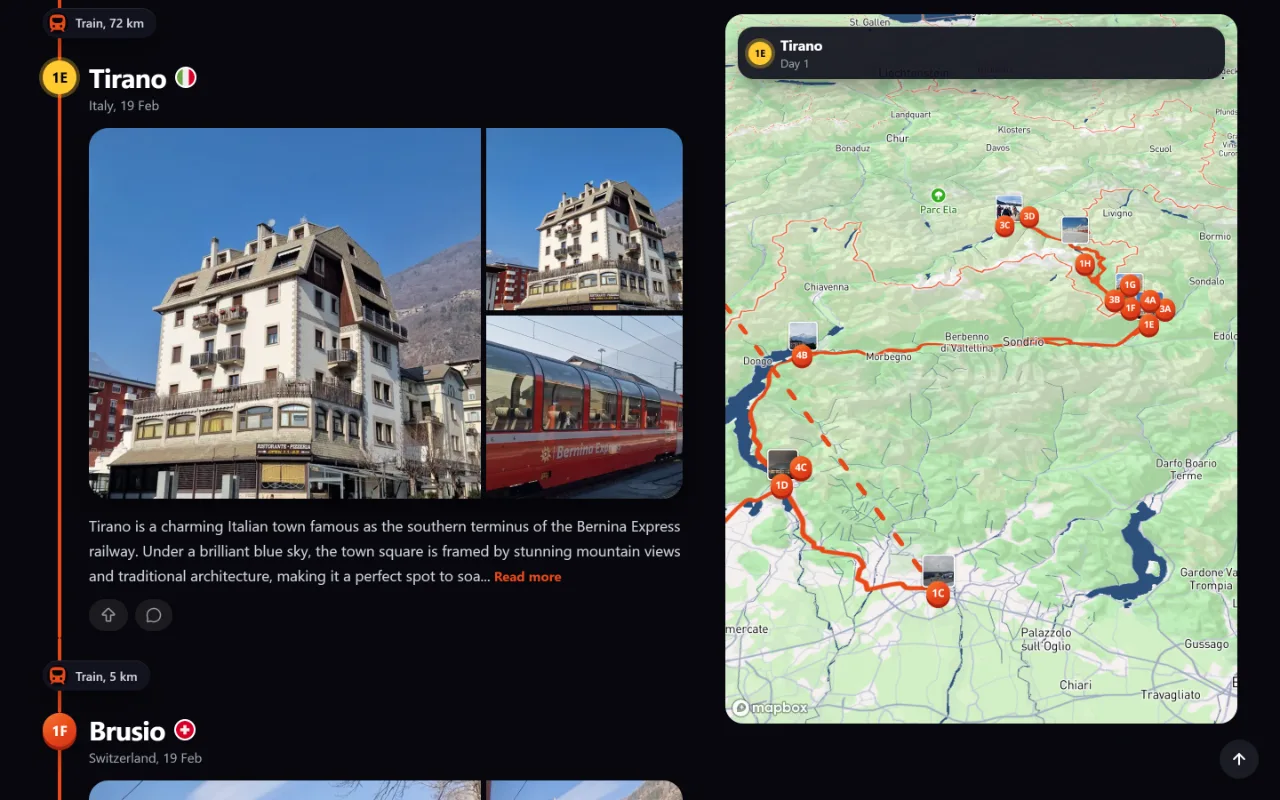Open the map photo thumbnail above marker 1H

click(x=1075, y=230)
